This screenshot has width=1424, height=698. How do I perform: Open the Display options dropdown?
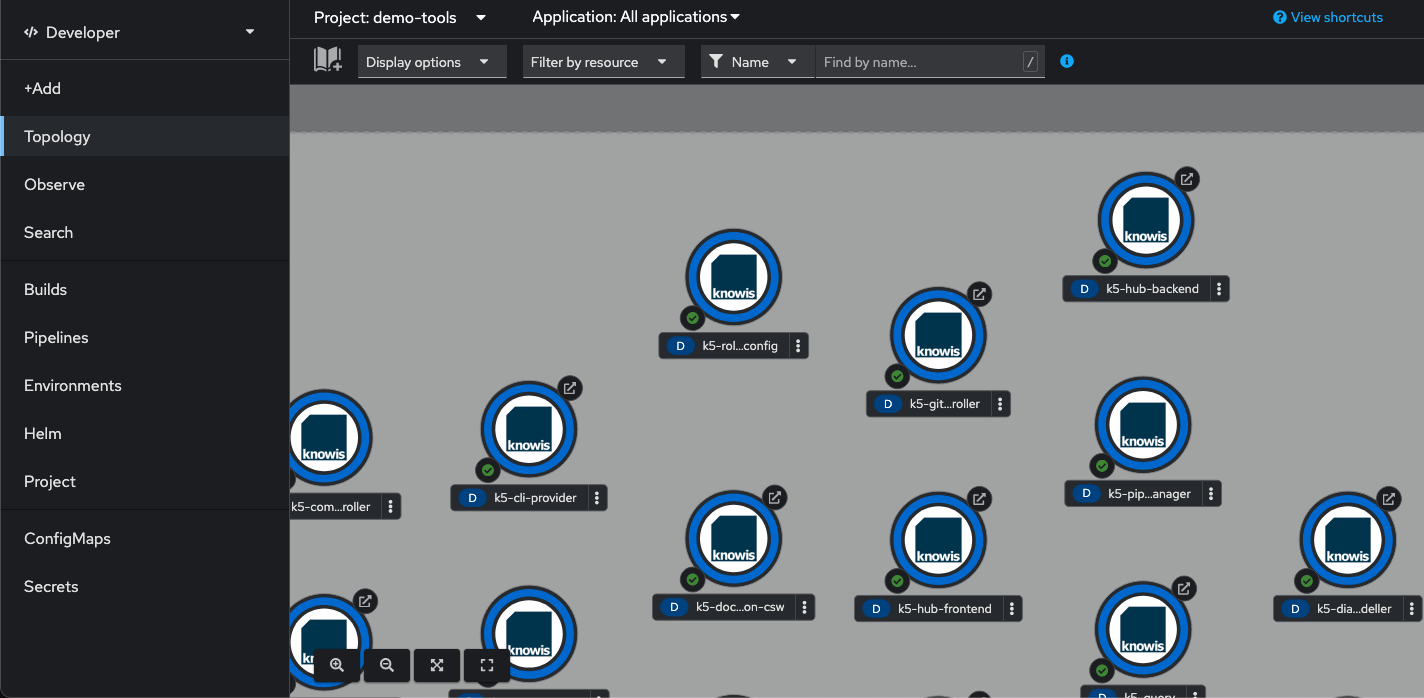[431, 61]
